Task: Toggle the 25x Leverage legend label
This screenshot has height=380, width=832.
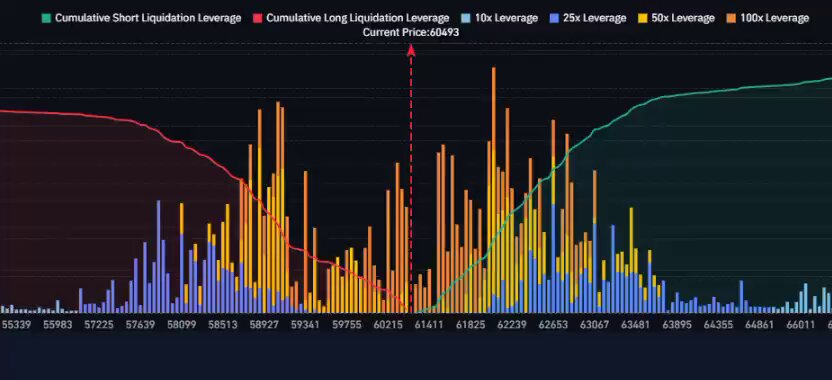Action: click(594, 18)
